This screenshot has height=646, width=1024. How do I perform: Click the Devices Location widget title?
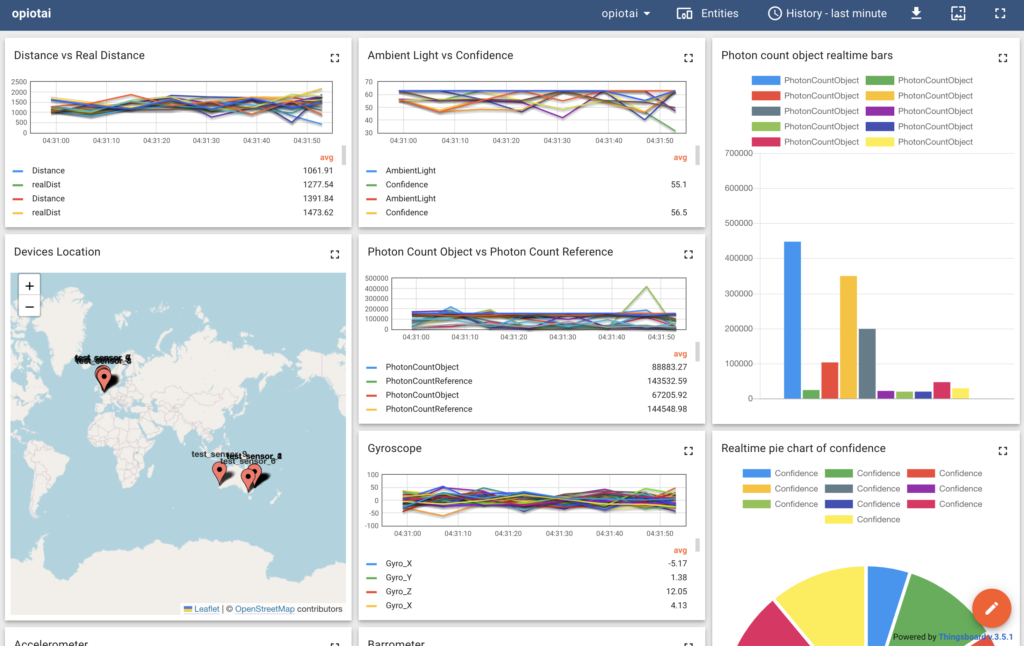(57, 252)
